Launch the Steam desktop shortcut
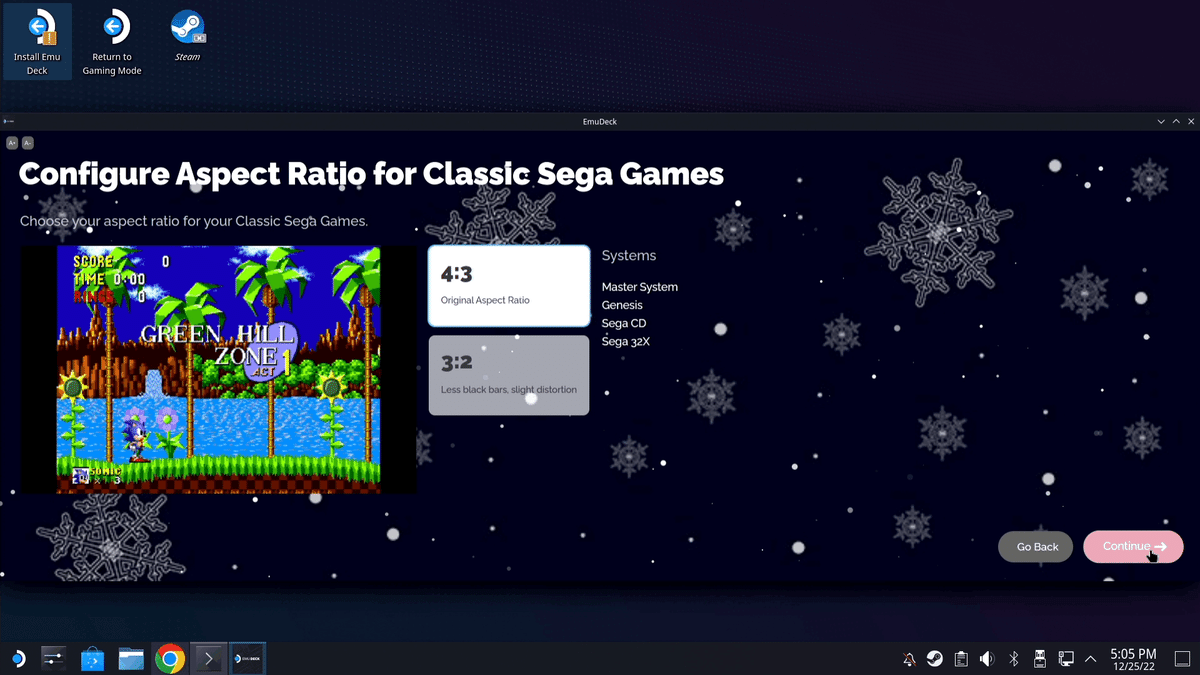The height and width of the screenshot is (675, 1200). (187, 36)
